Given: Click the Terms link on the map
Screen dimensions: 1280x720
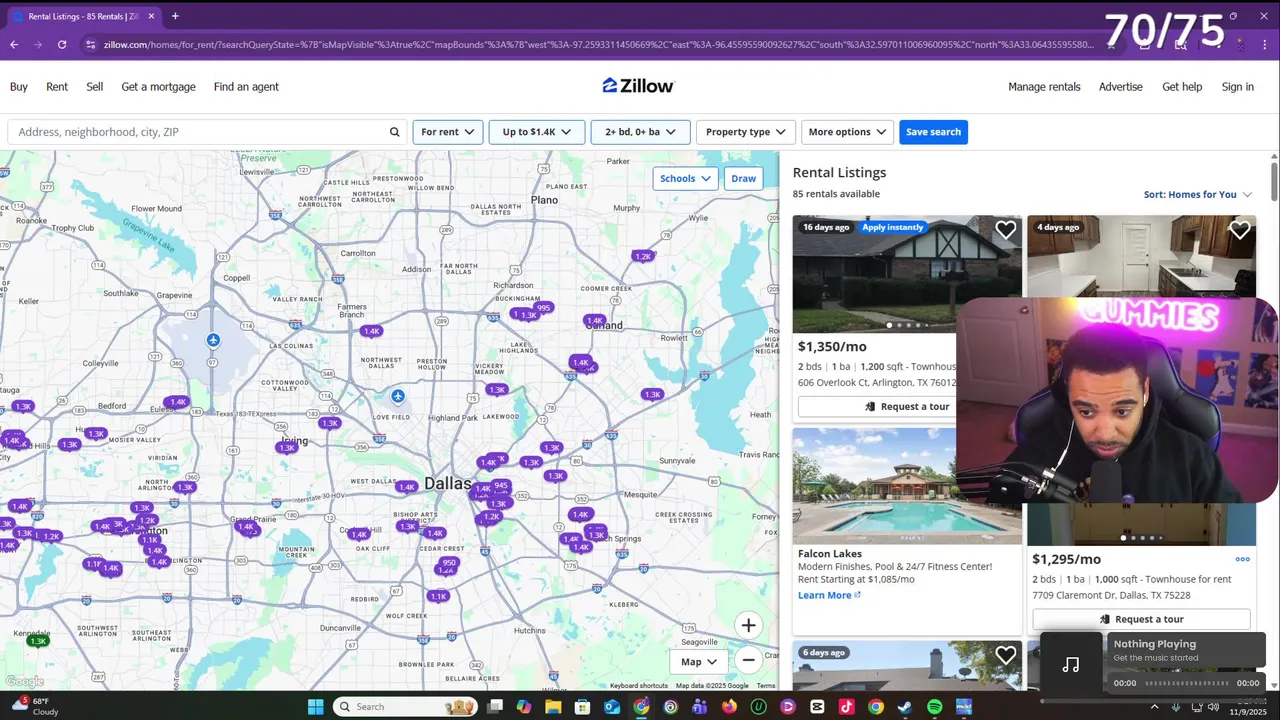Looking at the screenshot, I should 766,685.
